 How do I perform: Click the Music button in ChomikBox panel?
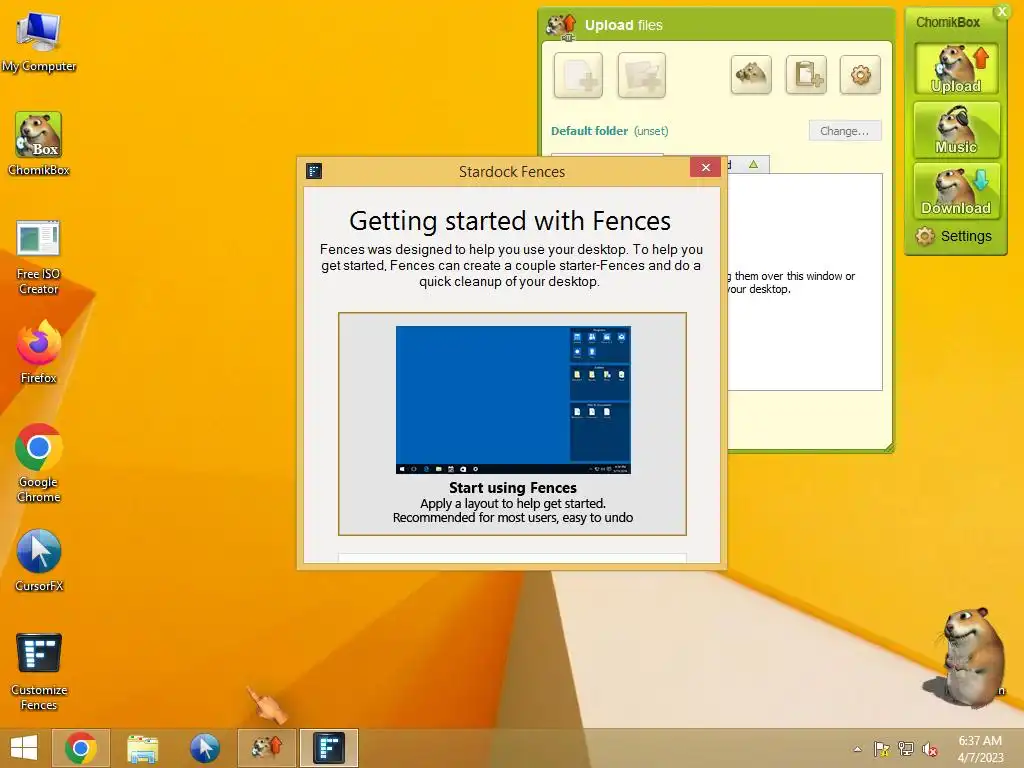click(956, 130)
